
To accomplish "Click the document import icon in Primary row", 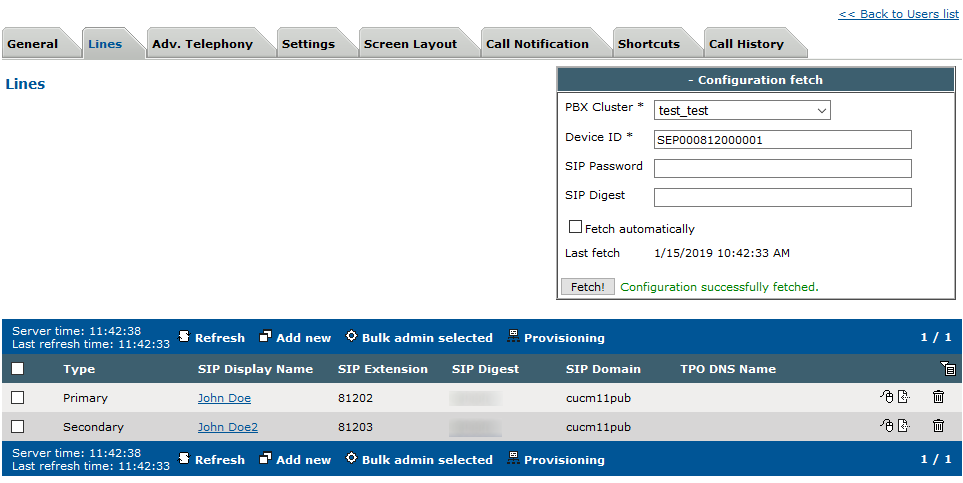I will pos(903,397).
